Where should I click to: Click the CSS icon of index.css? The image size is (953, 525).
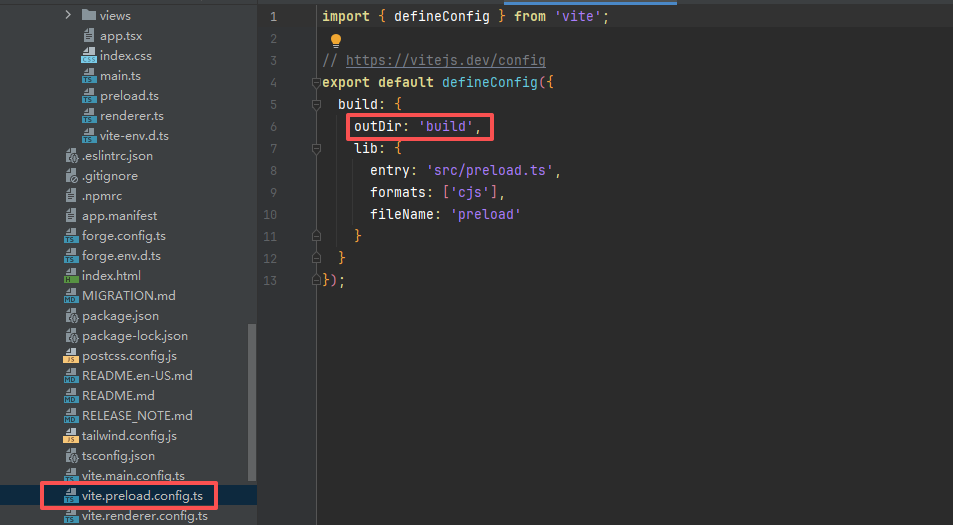[x=89, y=56]
